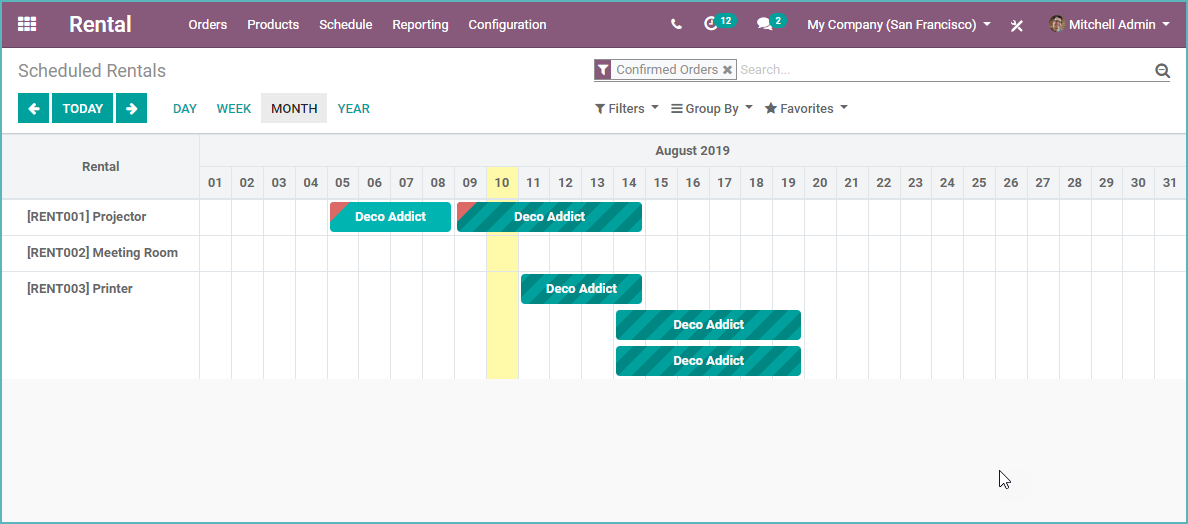Open My Company (San Francisco) selector
This screenshot has height=524, width=1188.
point(899,25)
